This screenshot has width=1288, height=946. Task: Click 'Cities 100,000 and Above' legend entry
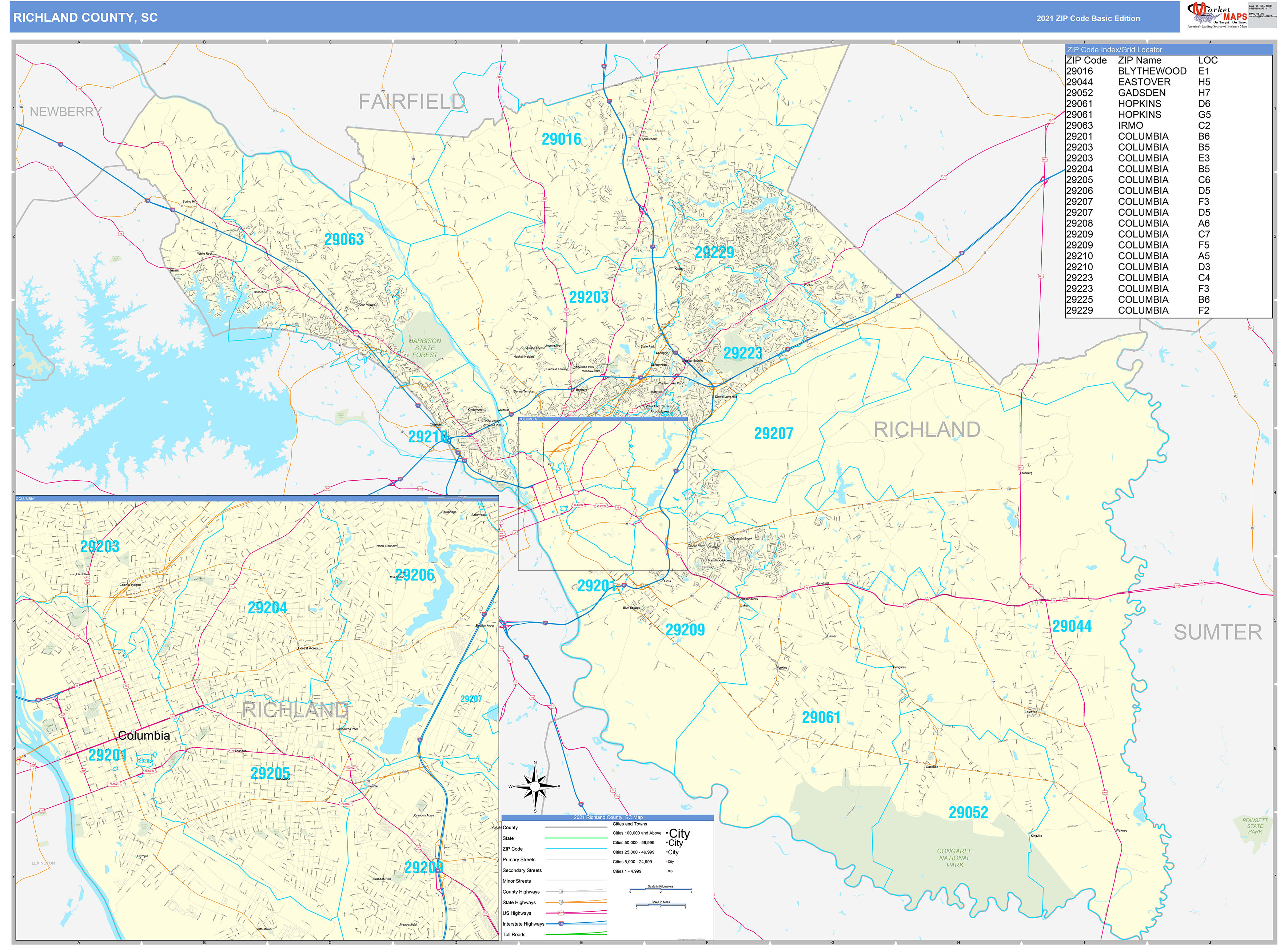coord(637,833)
